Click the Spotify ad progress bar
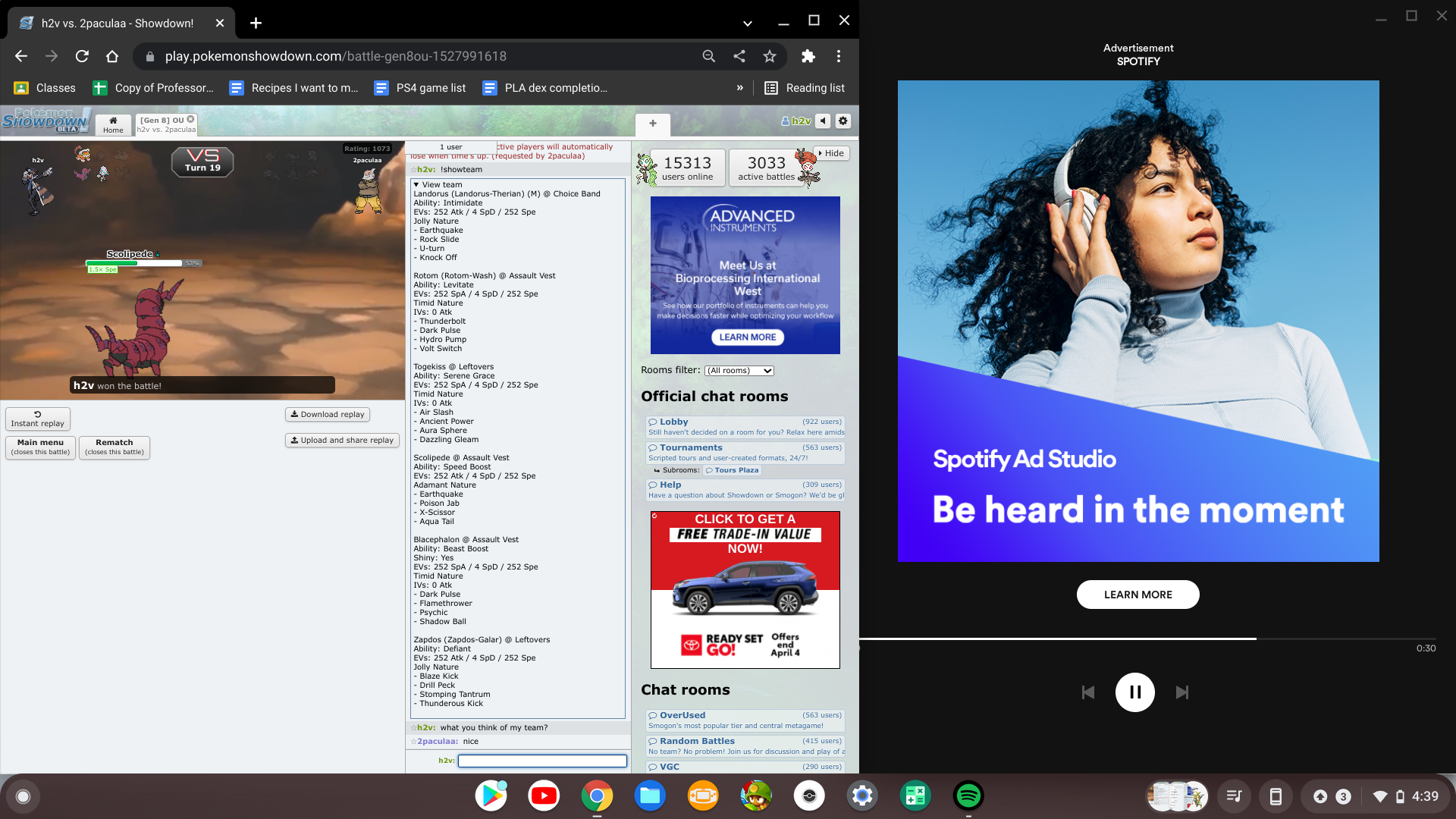This screenshot has height=819, width=1456. (1148, 639)
